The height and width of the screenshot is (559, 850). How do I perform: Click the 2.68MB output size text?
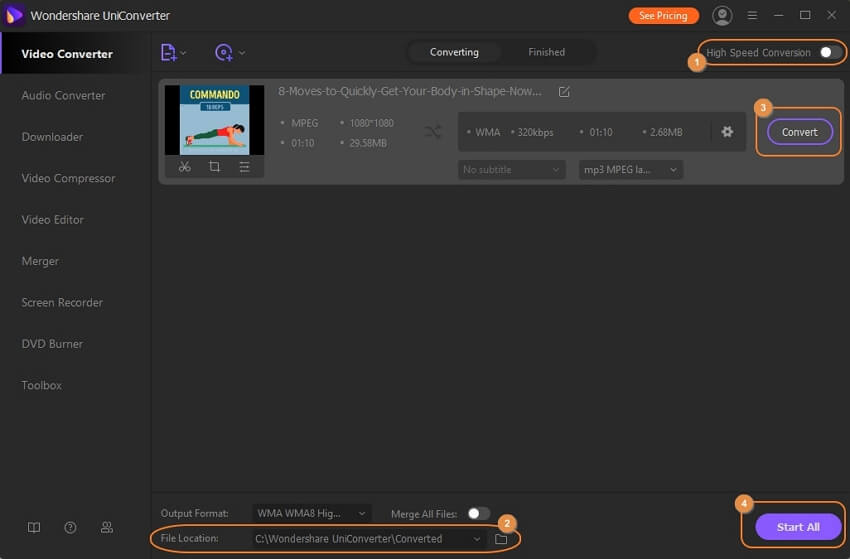coord(666,132)
